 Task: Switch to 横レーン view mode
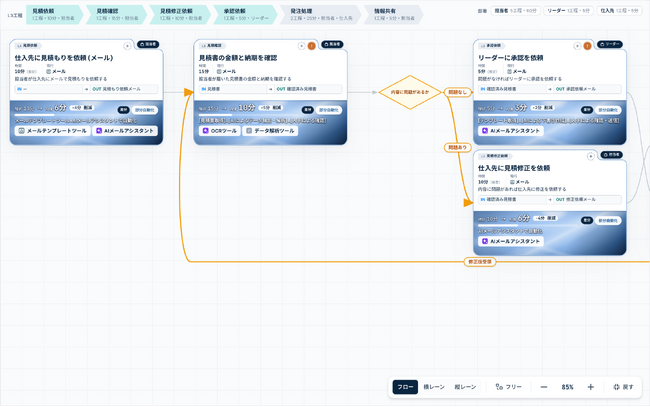(434, 387)
